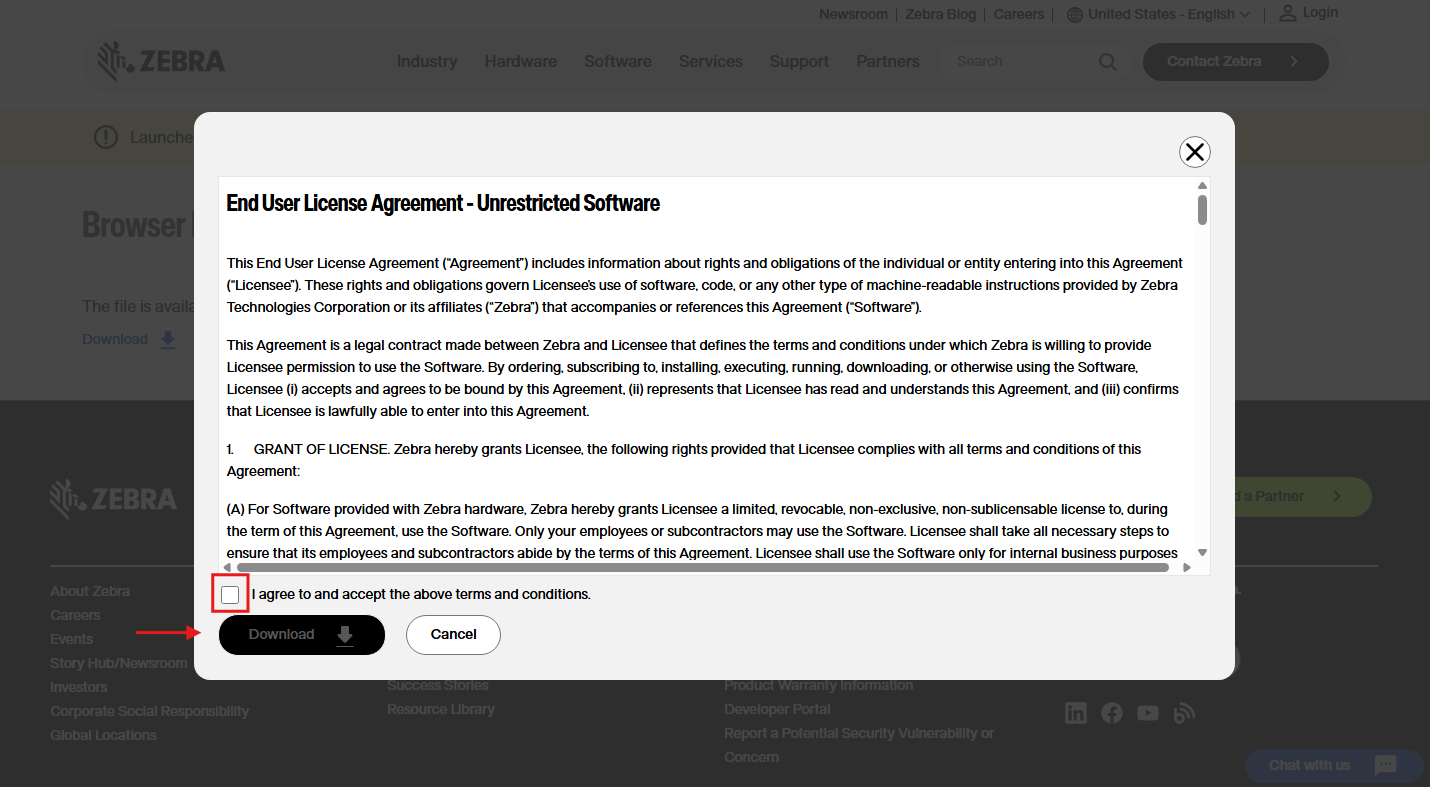Click right arrow of horizontal scrollbar

tap(1187, 567)
